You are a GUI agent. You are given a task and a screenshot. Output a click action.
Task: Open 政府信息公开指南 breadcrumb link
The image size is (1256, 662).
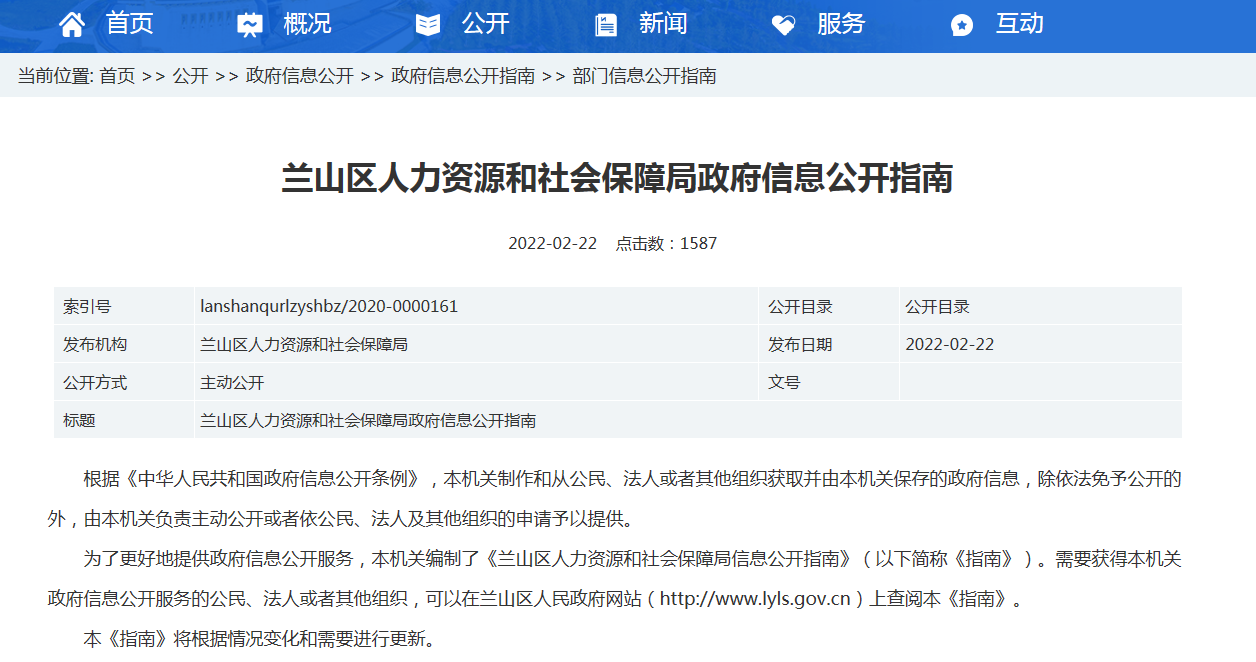point(463,76)
